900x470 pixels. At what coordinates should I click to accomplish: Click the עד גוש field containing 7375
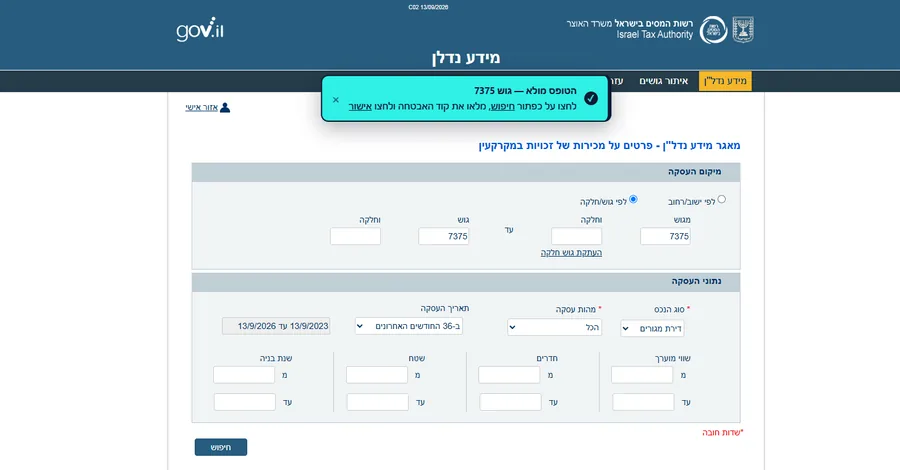(444, 236)
